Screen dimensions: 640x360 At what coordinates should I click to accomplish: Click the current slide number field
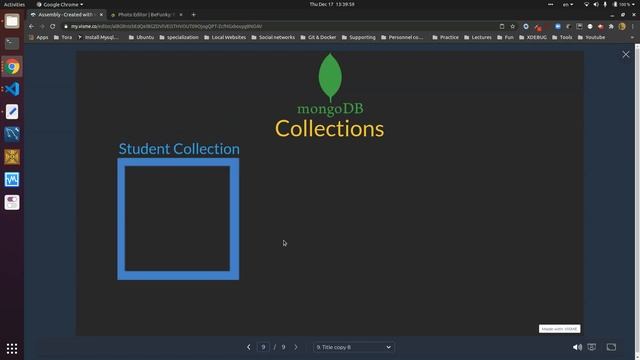(x=263, y=347)
